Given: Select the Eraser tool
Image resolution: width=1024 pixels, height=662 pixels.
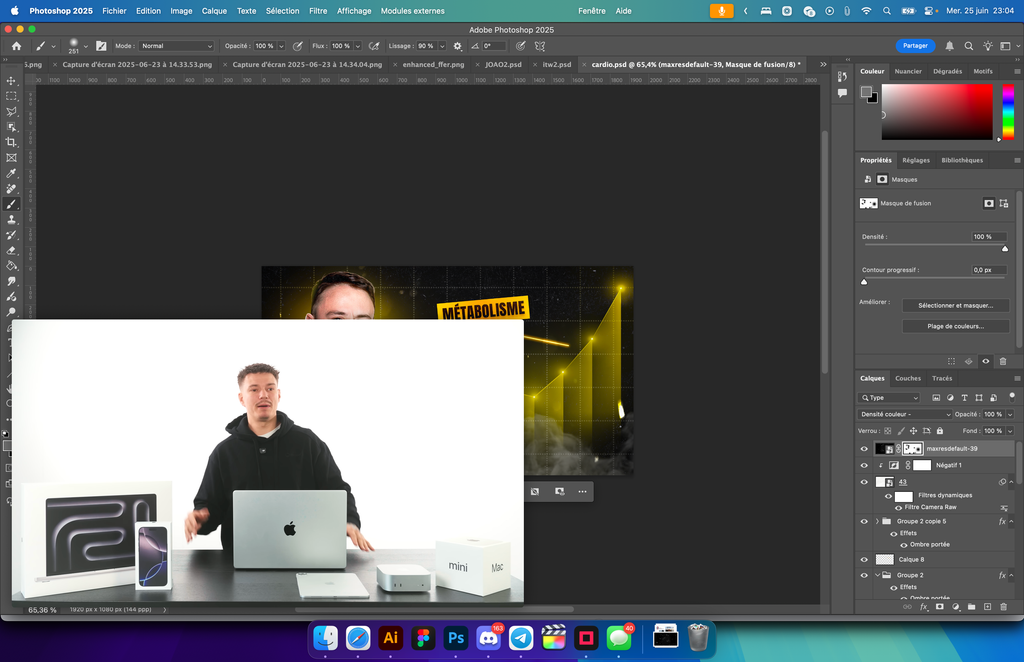Looking at the screenshot, I should tap(11, 251).
